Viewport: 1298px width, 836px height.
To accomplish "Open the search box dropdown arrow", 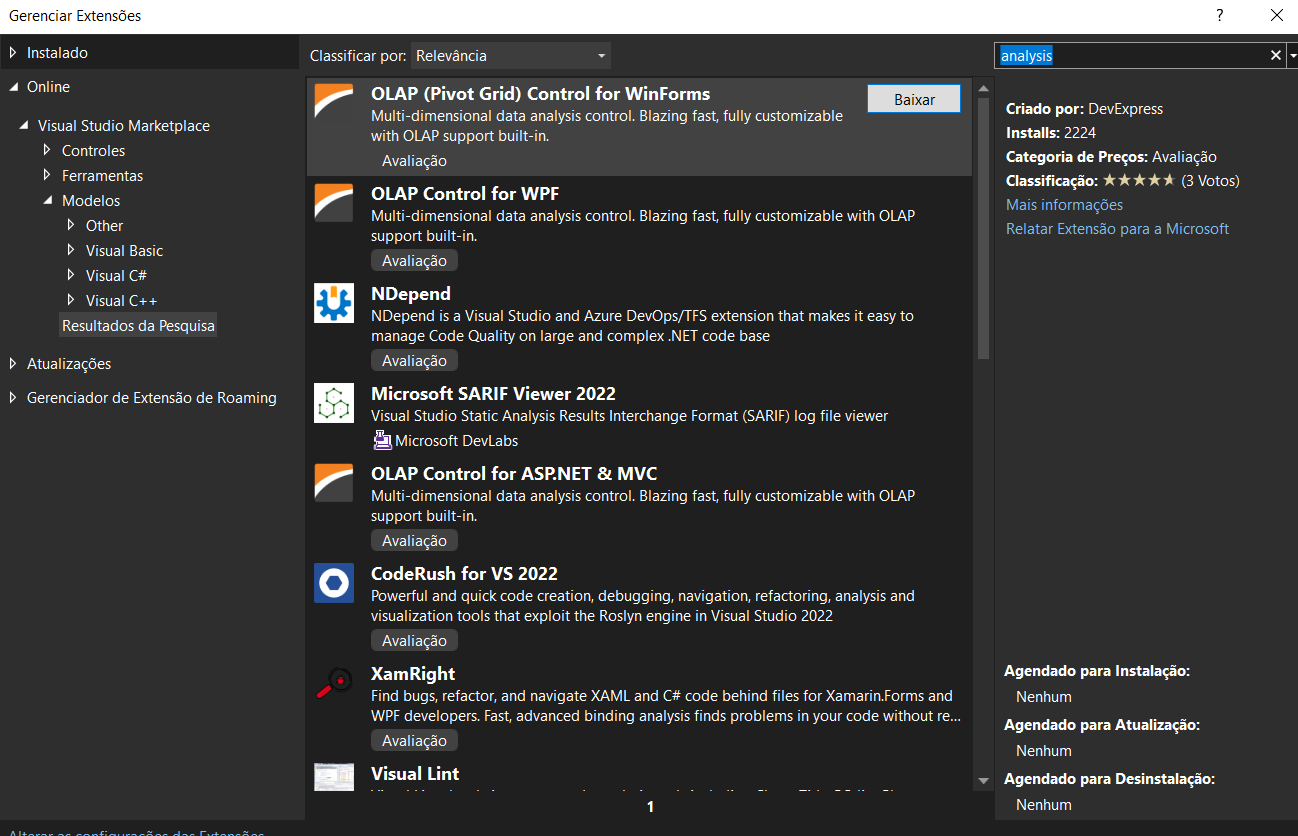I will tap(1292, 56).
